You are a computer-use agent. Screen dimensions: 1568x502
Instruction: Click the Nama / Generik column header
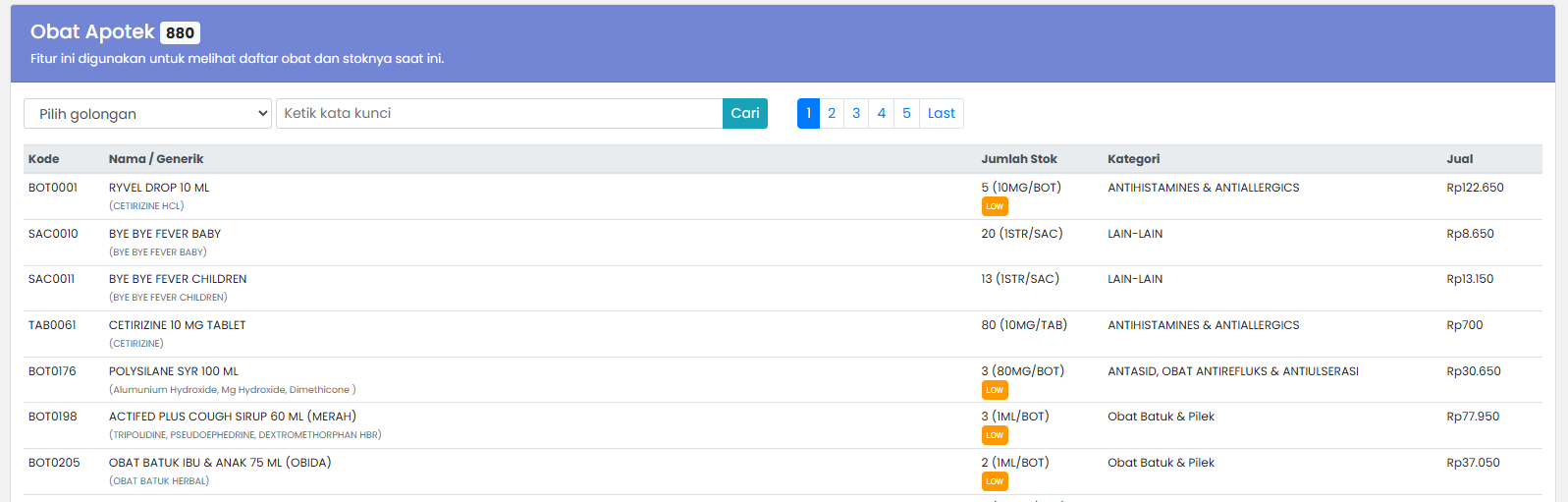(x=156, y=159)
